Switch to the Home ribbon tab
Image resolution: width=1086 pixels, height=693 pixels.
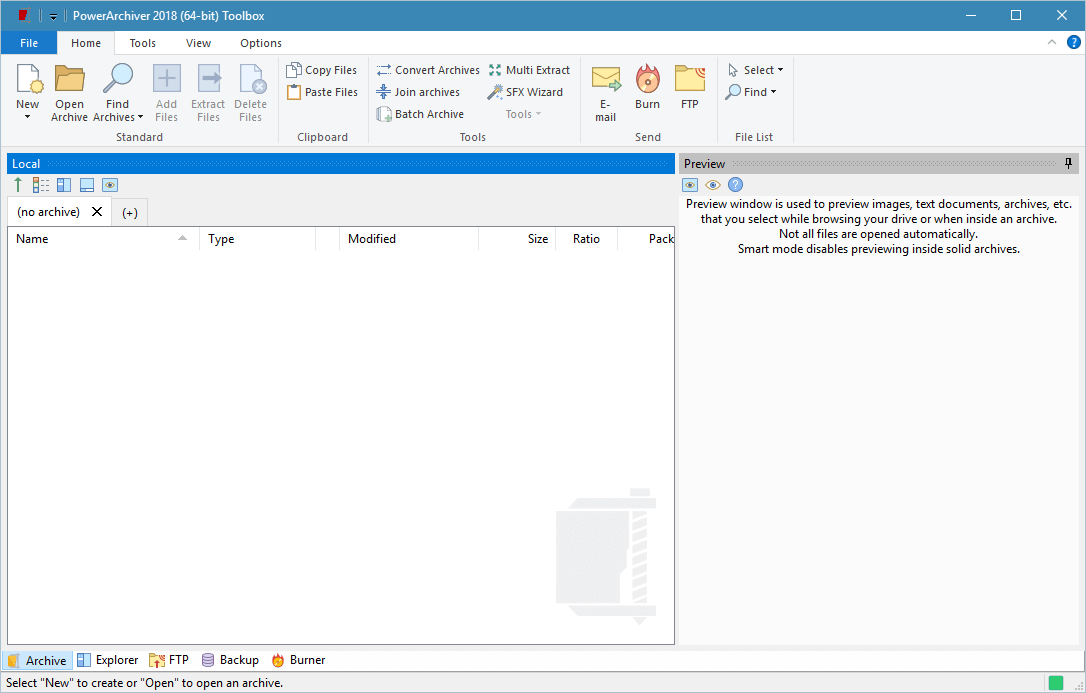[86, 43]
